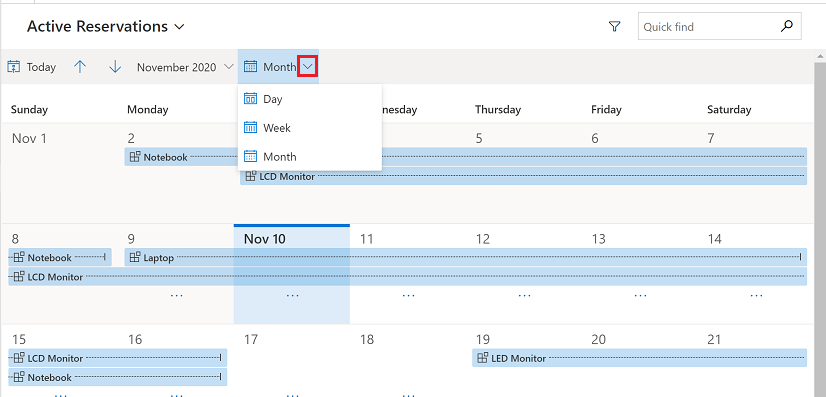This screenshot has height=397, width=826.
Task: Select date 20 in the calendar
Action: pyautogui.click(x=598, y=340)
